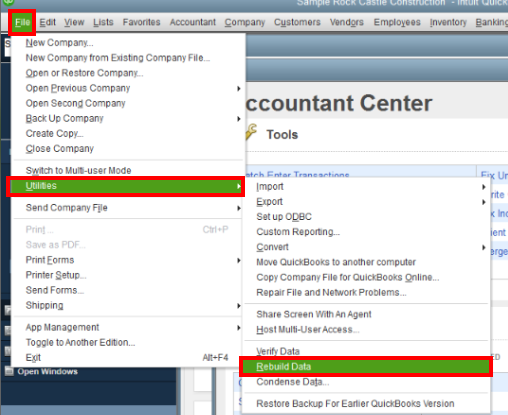Expand Export submenu in Utilities

366,202
